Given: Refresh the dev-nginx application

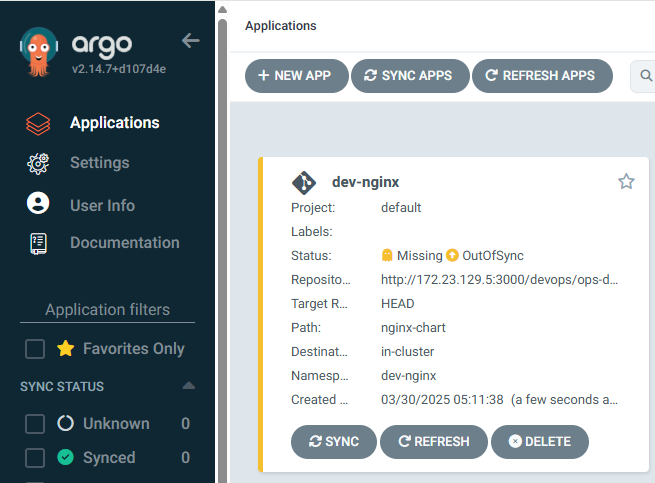Looking at the screenshot, I should coord(434,442).
